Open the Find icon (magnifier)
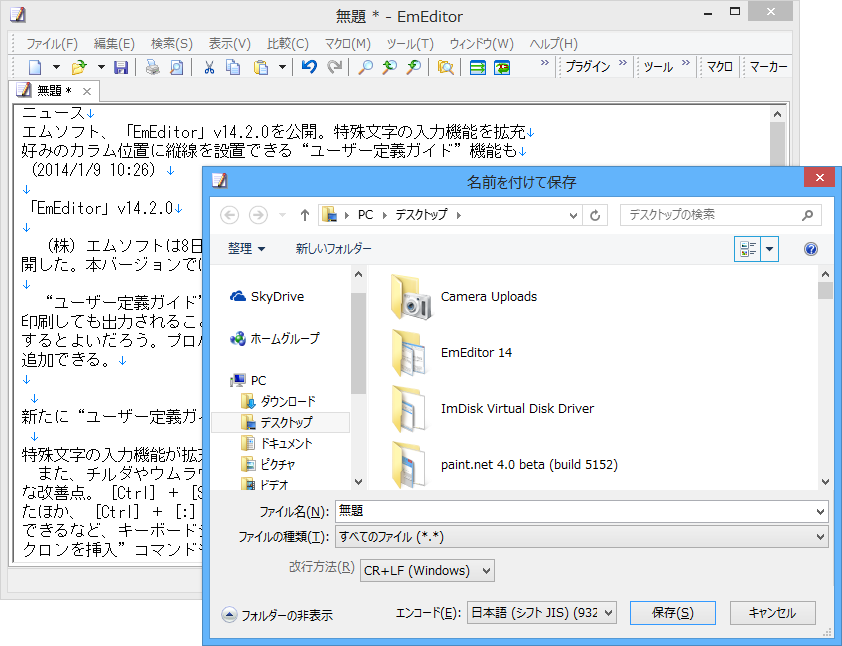Screen dimensions: 842x646 pyautogui.click(x=364, y=67)
